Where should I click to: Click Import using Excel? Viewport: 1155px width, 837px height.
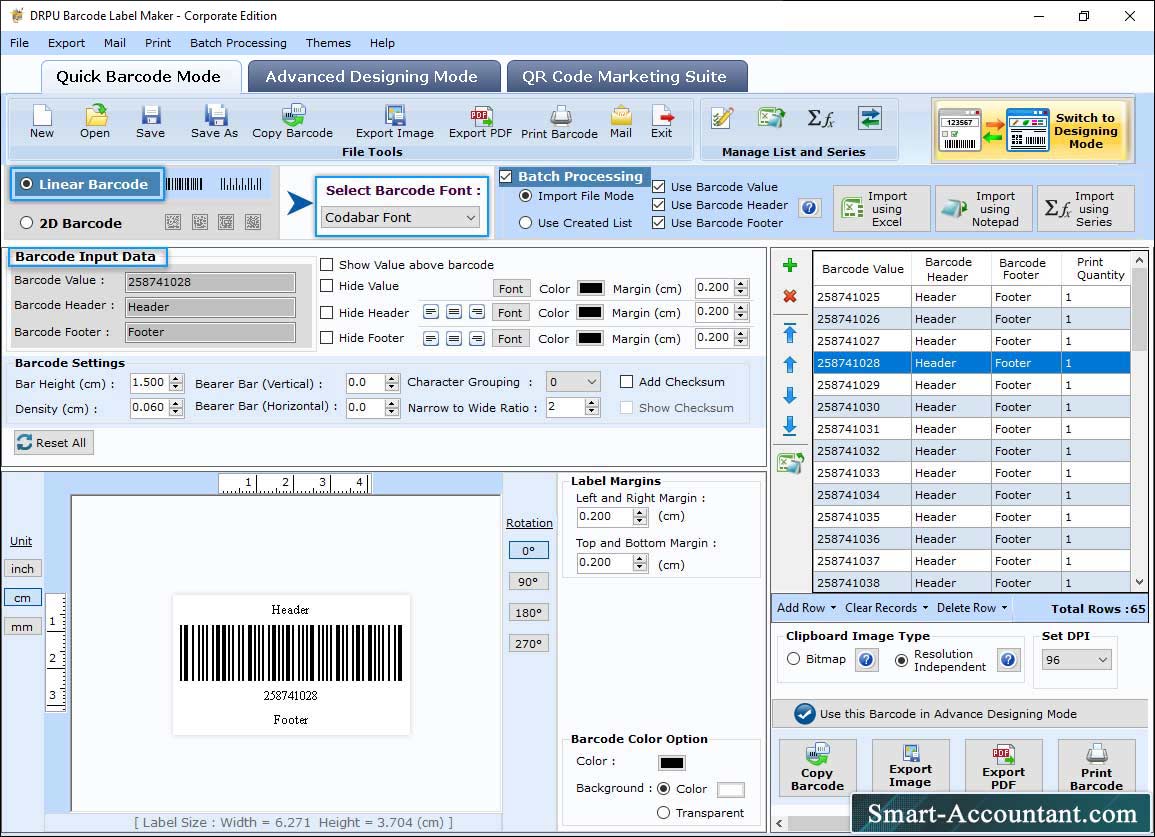pos(882,209)
